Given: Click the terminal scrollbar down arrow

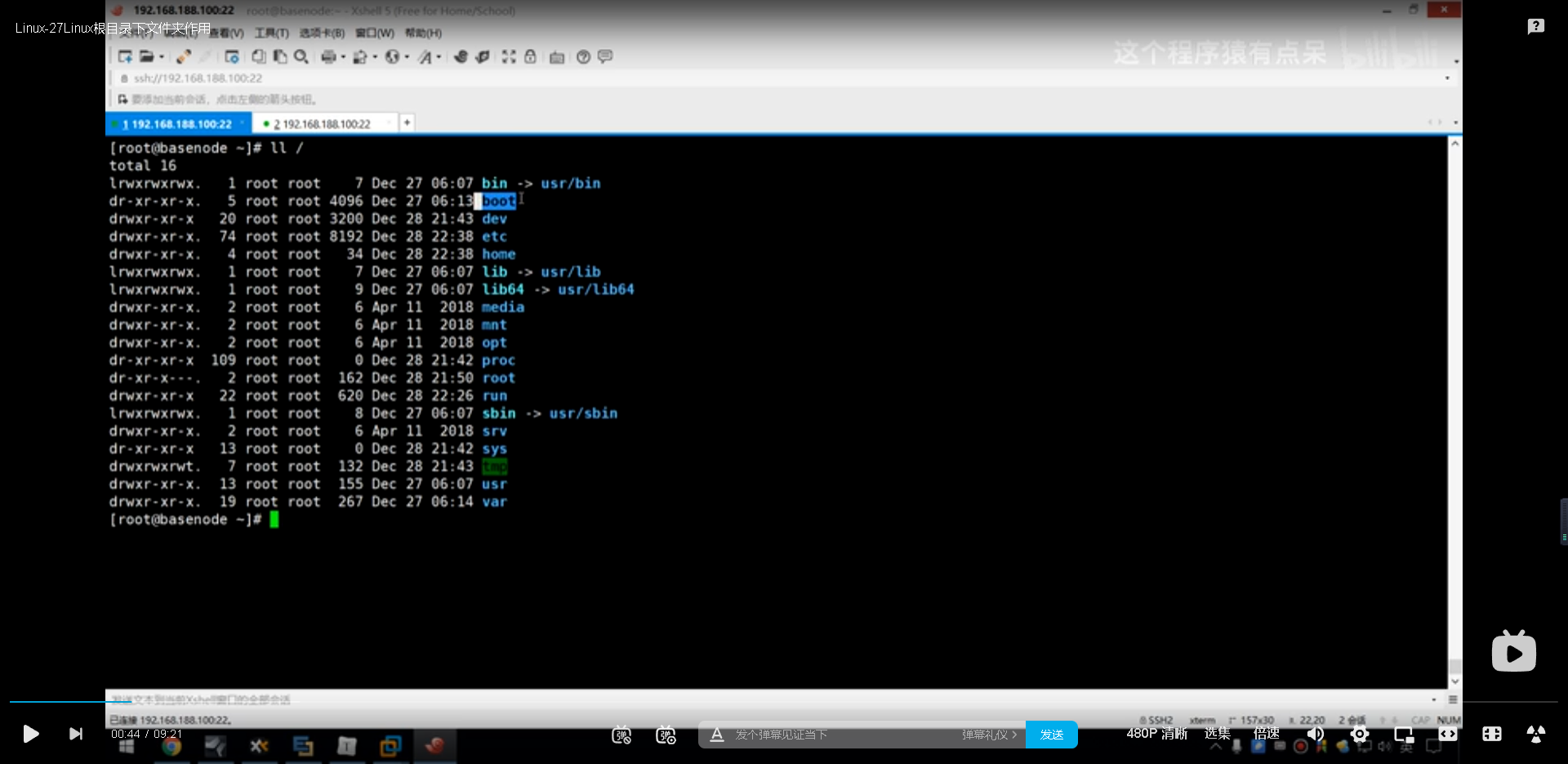Looking at the screenshot, I should pos(1454,681).
